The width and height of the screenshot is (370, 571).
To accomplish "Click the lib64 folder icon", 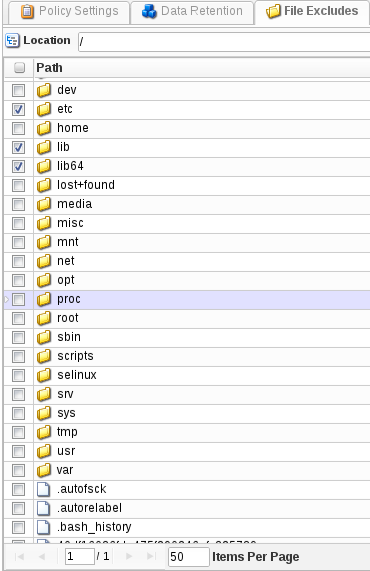I will click(x=44, y=166).
